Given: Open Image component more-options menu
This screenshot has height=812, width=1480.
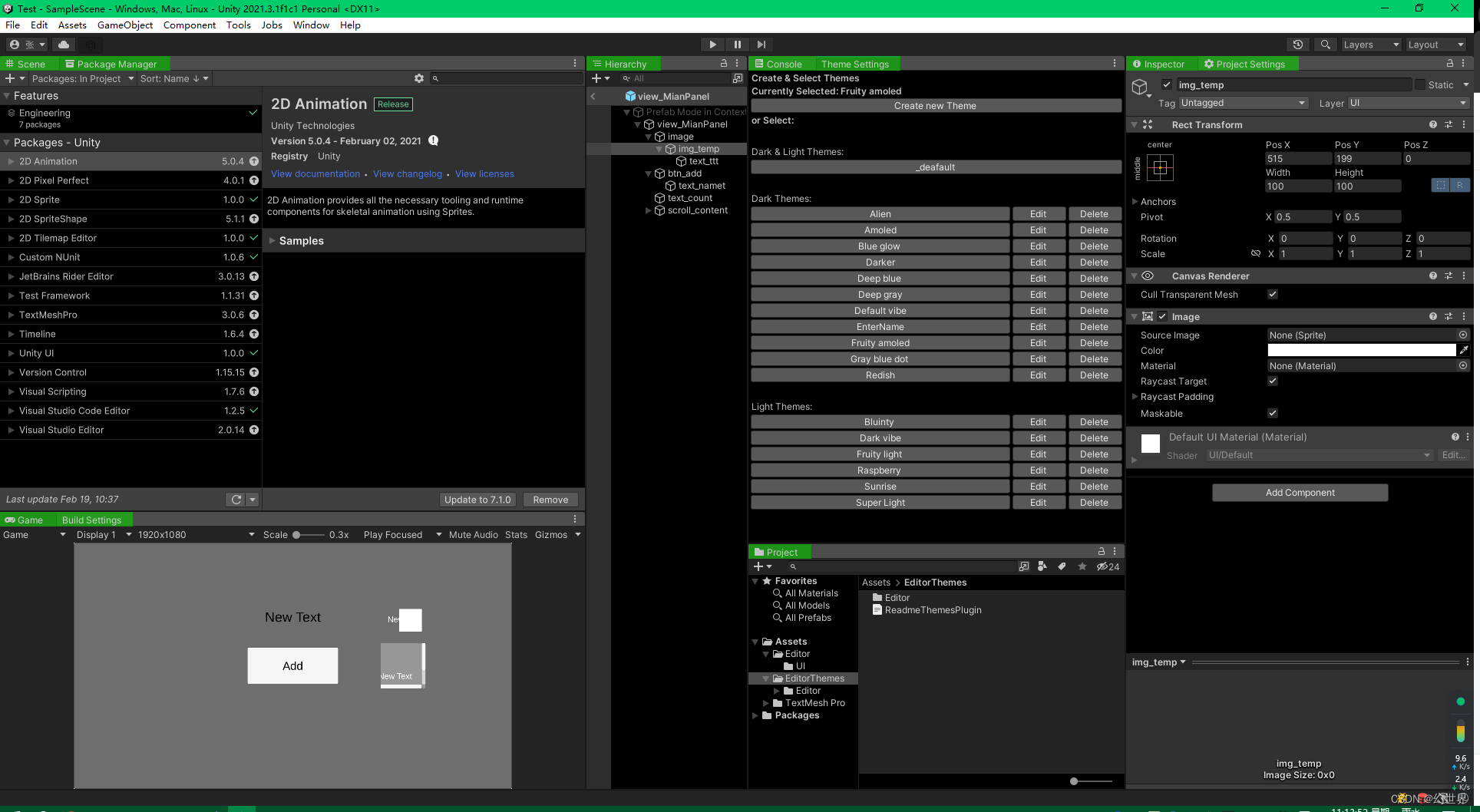Looking at the screenshot, I should click(1464, 316).
